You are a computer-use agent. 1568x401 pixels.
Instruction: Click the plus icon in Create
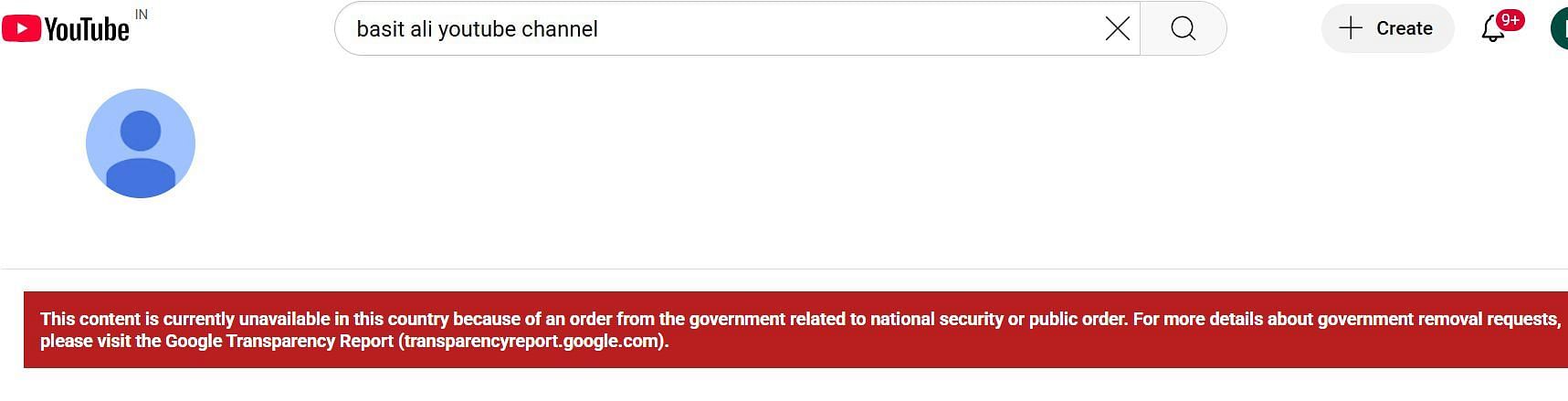pyautogui.click(x=1350, y=28)
